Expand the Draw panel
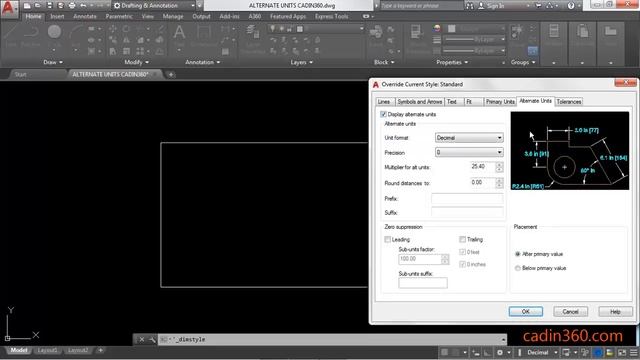This screenshot has width=640, height=360. point(53,62)
